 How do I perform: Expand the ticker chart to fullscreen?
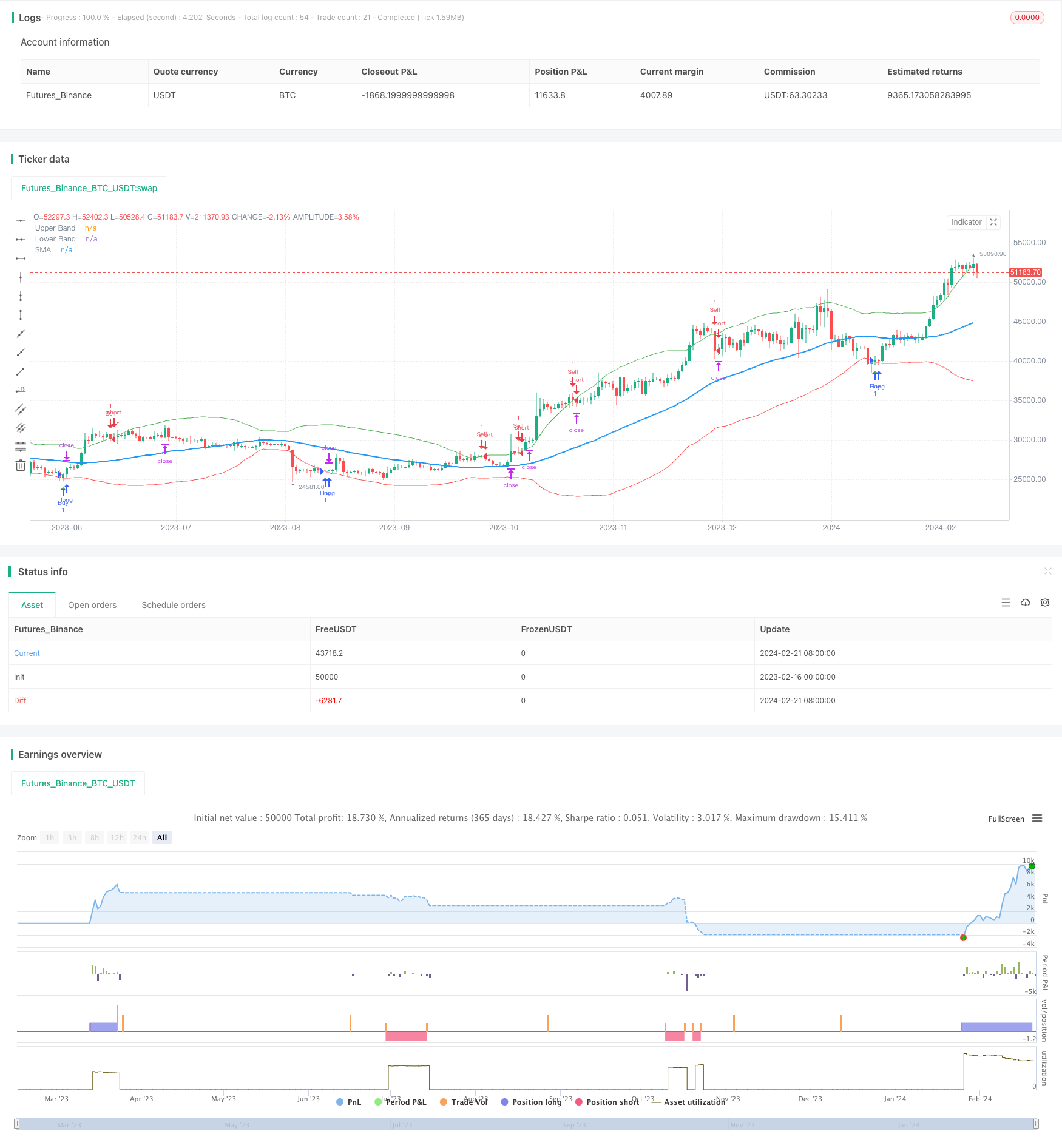(x=993, y=222)
